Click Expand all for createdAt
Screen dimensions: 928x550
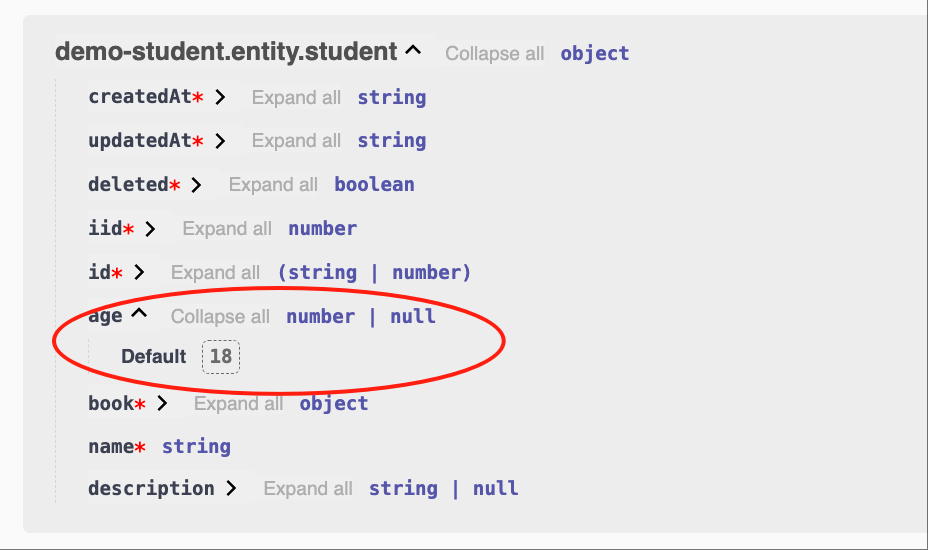pyautogui.click(x=296, y=97)
